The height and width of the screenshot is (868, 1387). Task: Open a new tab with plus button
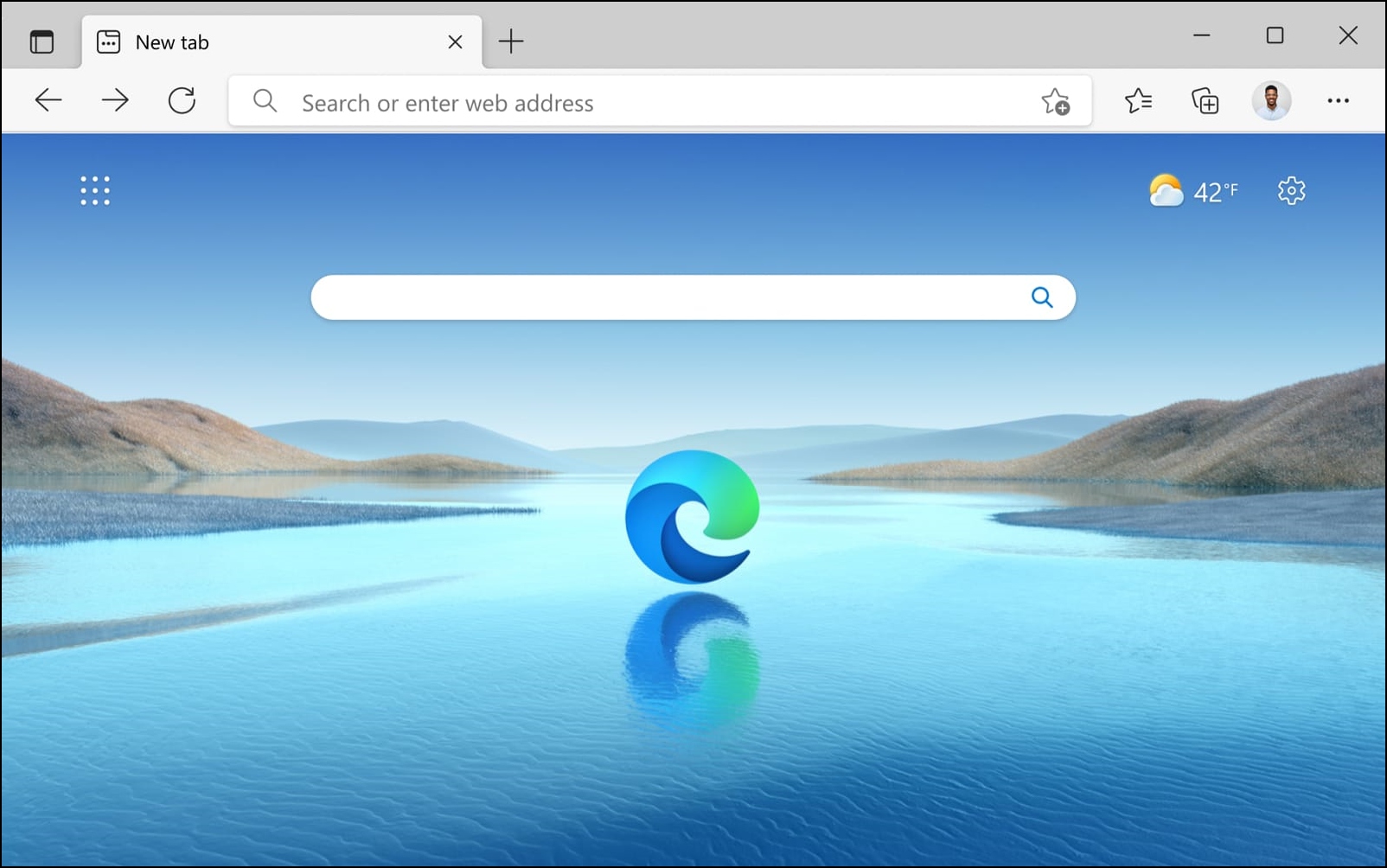pos(511,41)
